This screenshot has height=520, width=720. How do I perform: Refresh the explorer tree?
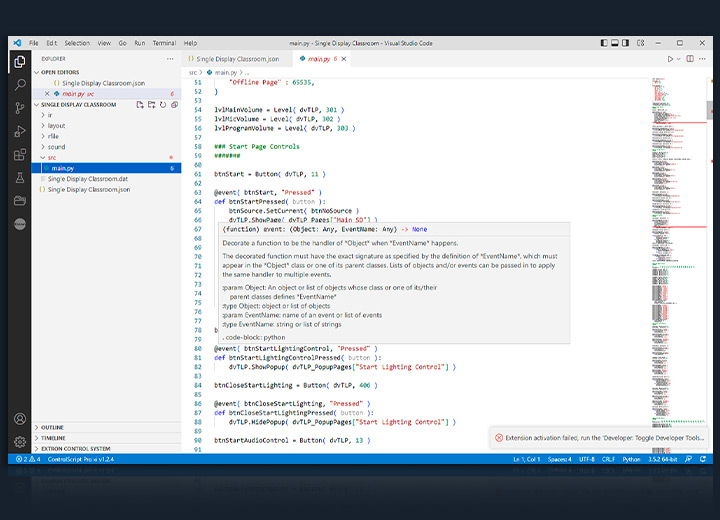tap(163, 105)
